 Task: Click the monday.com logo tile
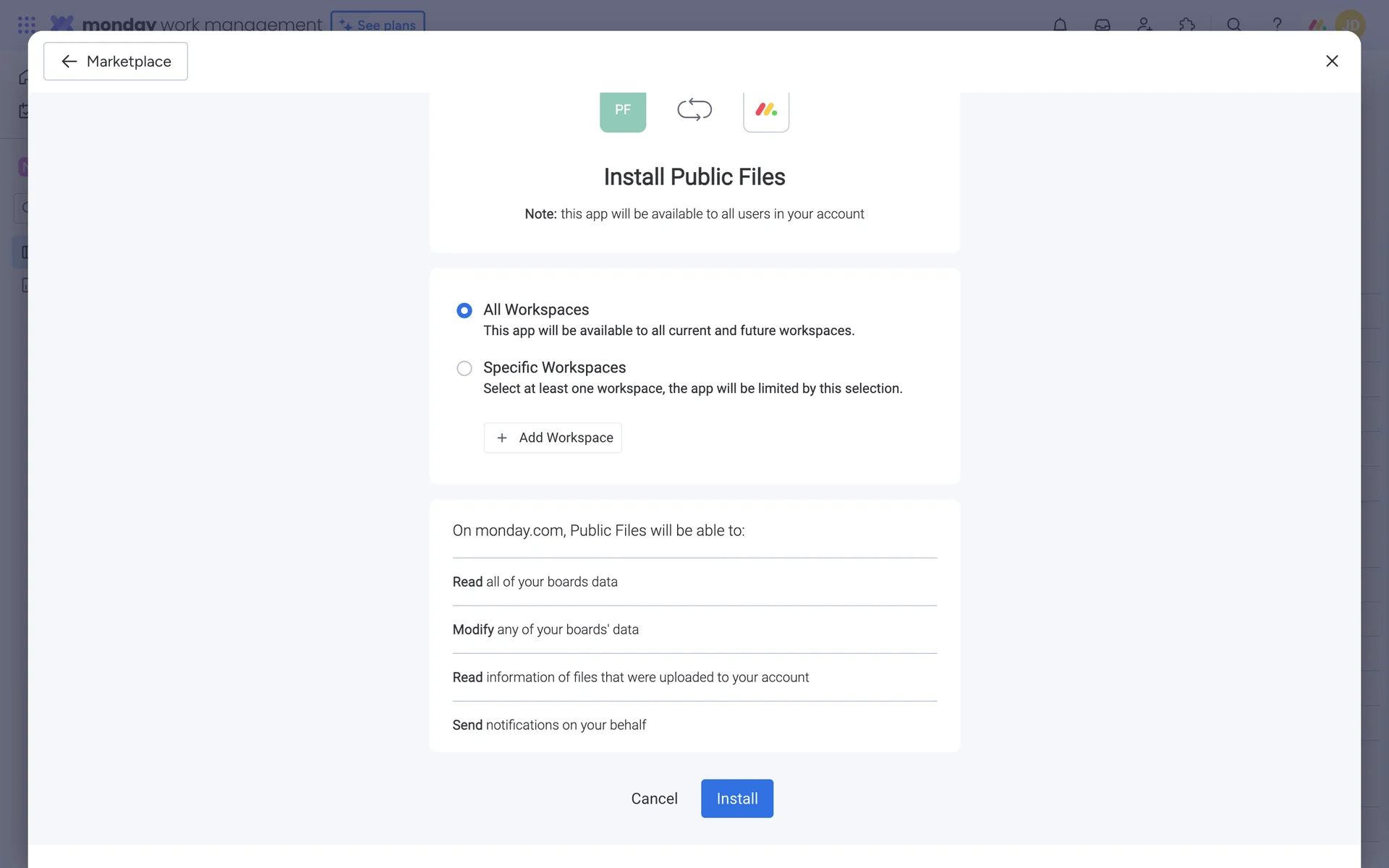pyautogui.click(x=765, y=111)
